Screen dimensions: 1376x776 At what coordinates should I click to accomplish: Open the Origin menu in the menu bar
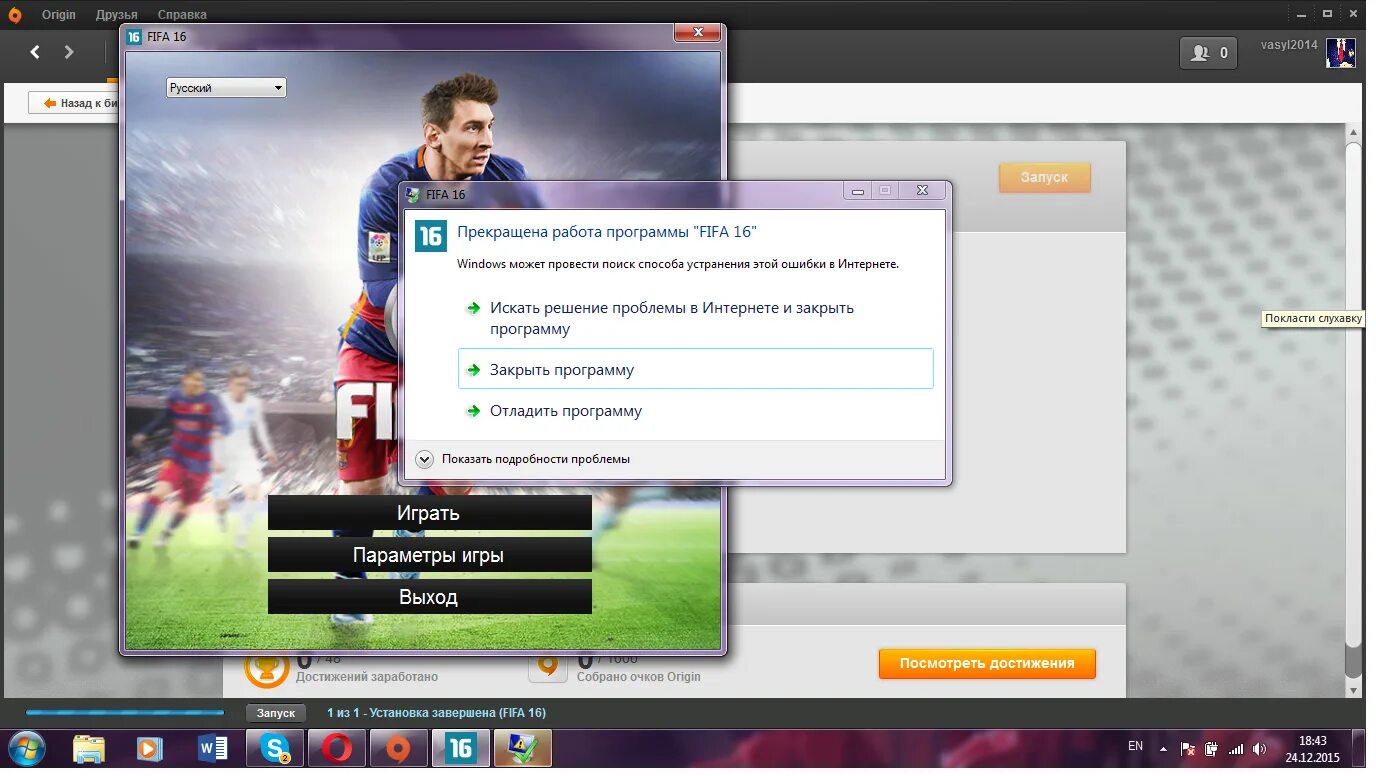[x=58, y=14]
